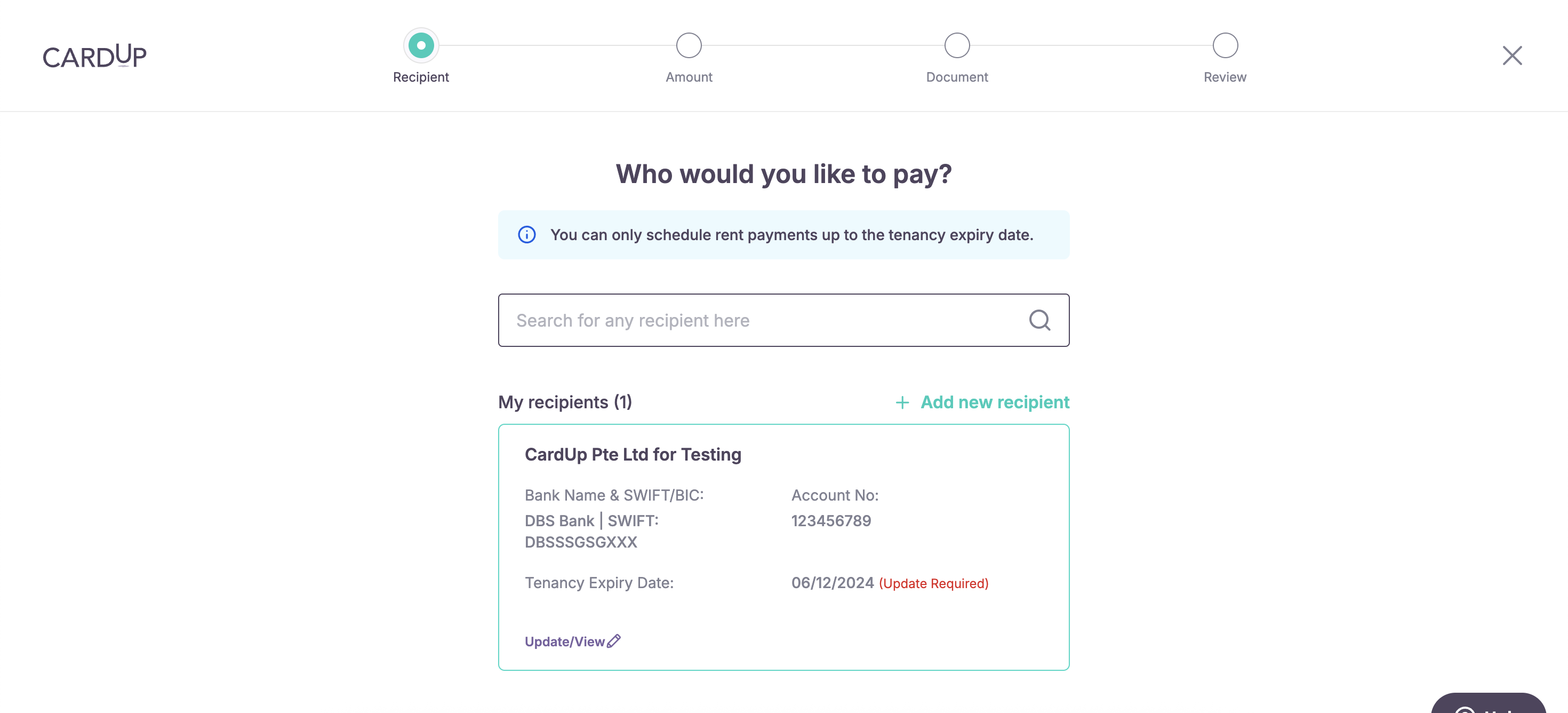This screenshot has height=713, width=1568.
Task: Click the magnifier search icon
Action: (1039, 320)
